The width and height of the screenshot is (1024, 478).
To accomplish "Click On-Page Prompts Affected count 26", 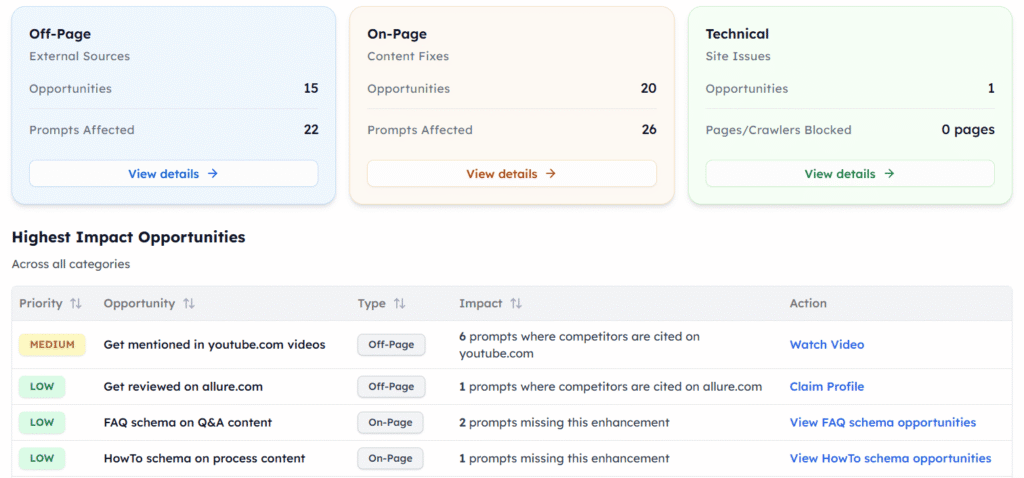I will [648, 129].
